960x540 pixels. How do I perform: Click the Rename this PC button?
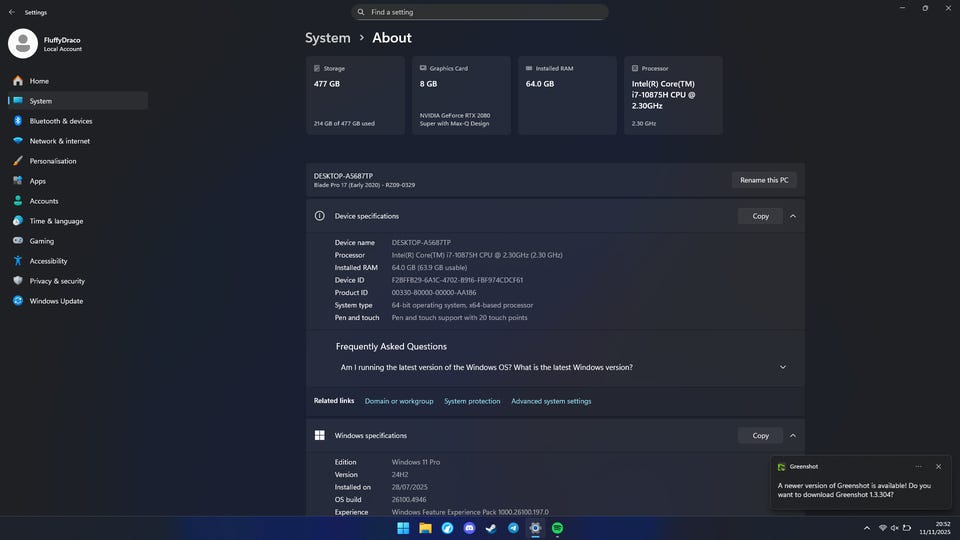pos(764,180)
